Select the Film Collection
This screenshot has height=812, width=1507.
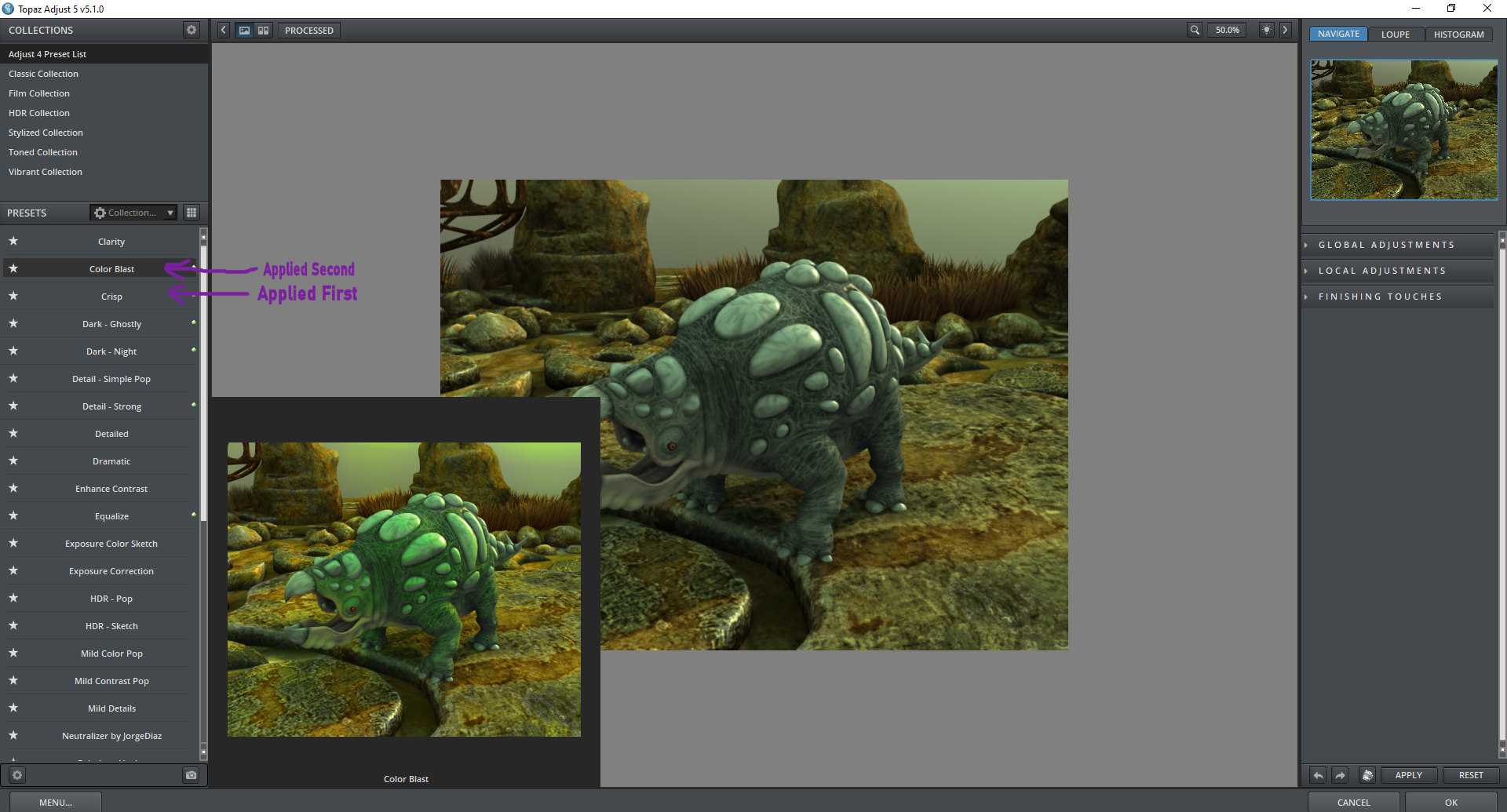[x=104, y=93]
